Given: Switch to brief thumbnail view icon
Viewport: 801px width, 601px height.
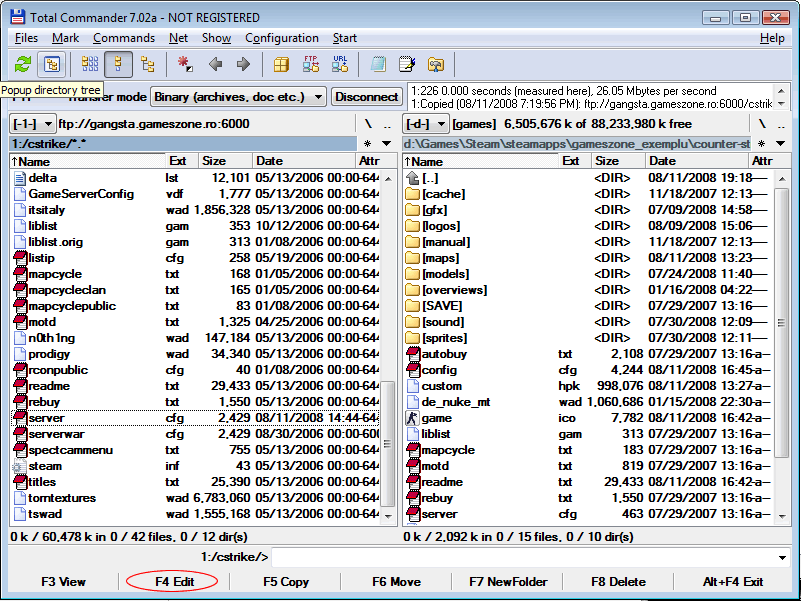Looking at the screenshot, I should coord(90,64).
